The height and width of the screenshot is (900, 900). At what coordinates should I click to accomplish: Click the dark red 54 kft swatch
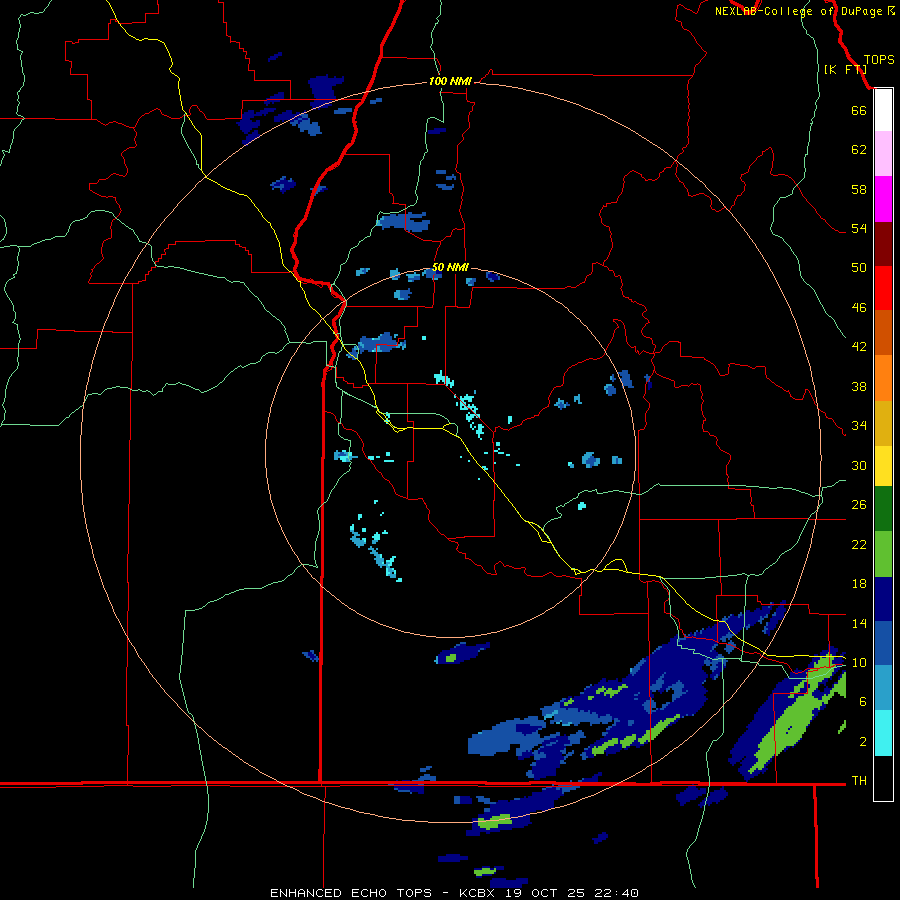[x=883, y=243]
